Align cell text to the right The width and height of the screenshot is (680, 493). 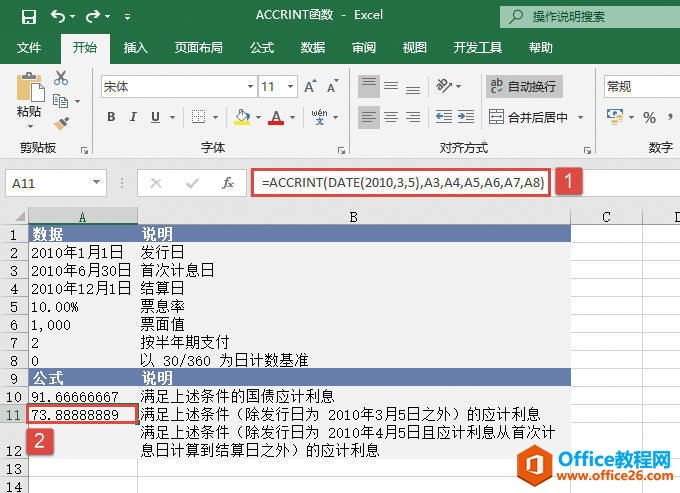[x=413, y=117]
